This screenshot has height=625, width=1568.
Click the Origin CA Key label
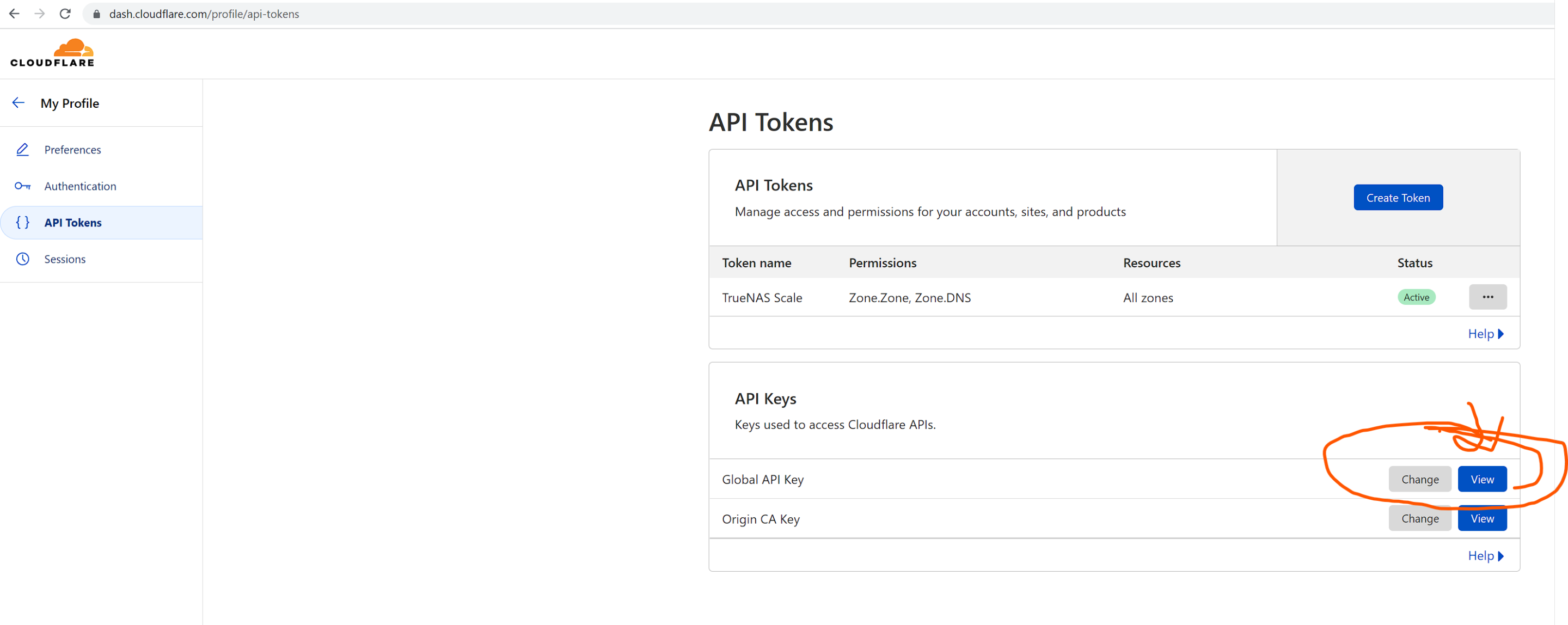(761, 519)
